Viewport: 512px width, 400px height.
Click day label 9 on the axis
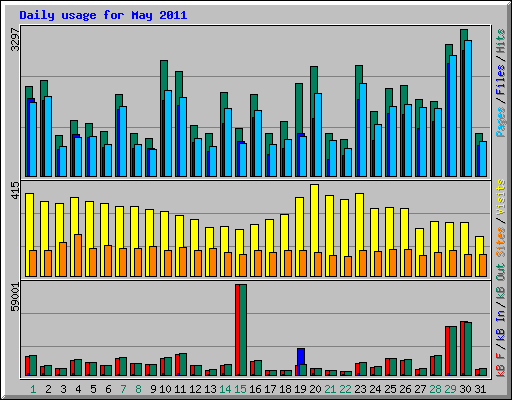153,389
